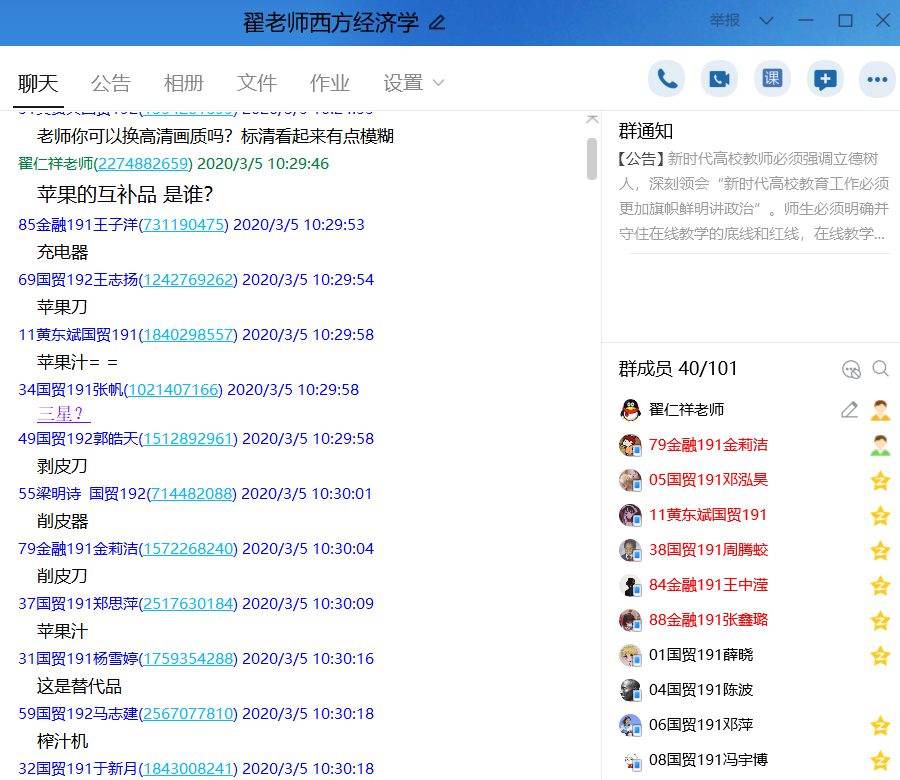Select member 04国贸191陈波 in the list
900x780 pixels.
(x=700, y=690)
